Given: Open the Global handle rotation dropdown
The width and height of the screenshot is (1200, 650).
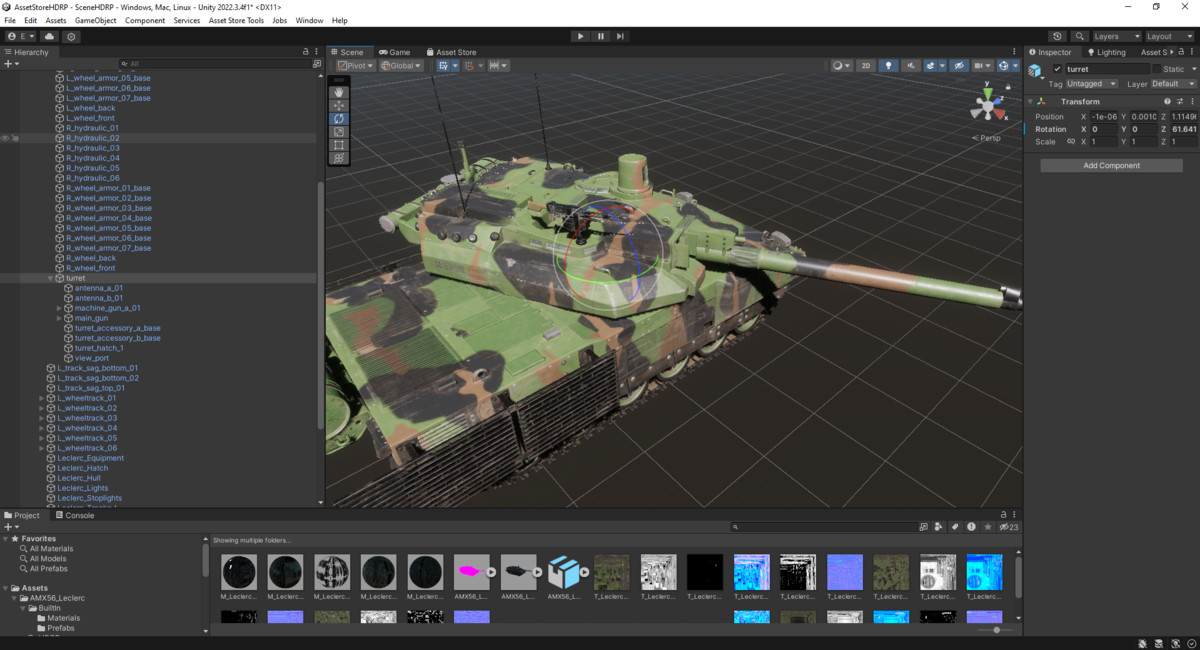Looking at the screenshot, I should (401, 66).
